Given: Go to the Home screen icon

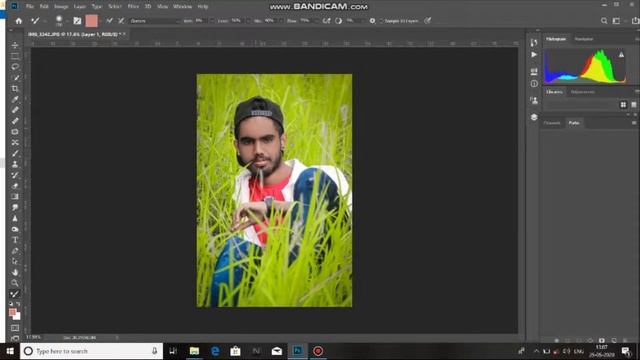Looking at the screenshot, I should (19, 21).
